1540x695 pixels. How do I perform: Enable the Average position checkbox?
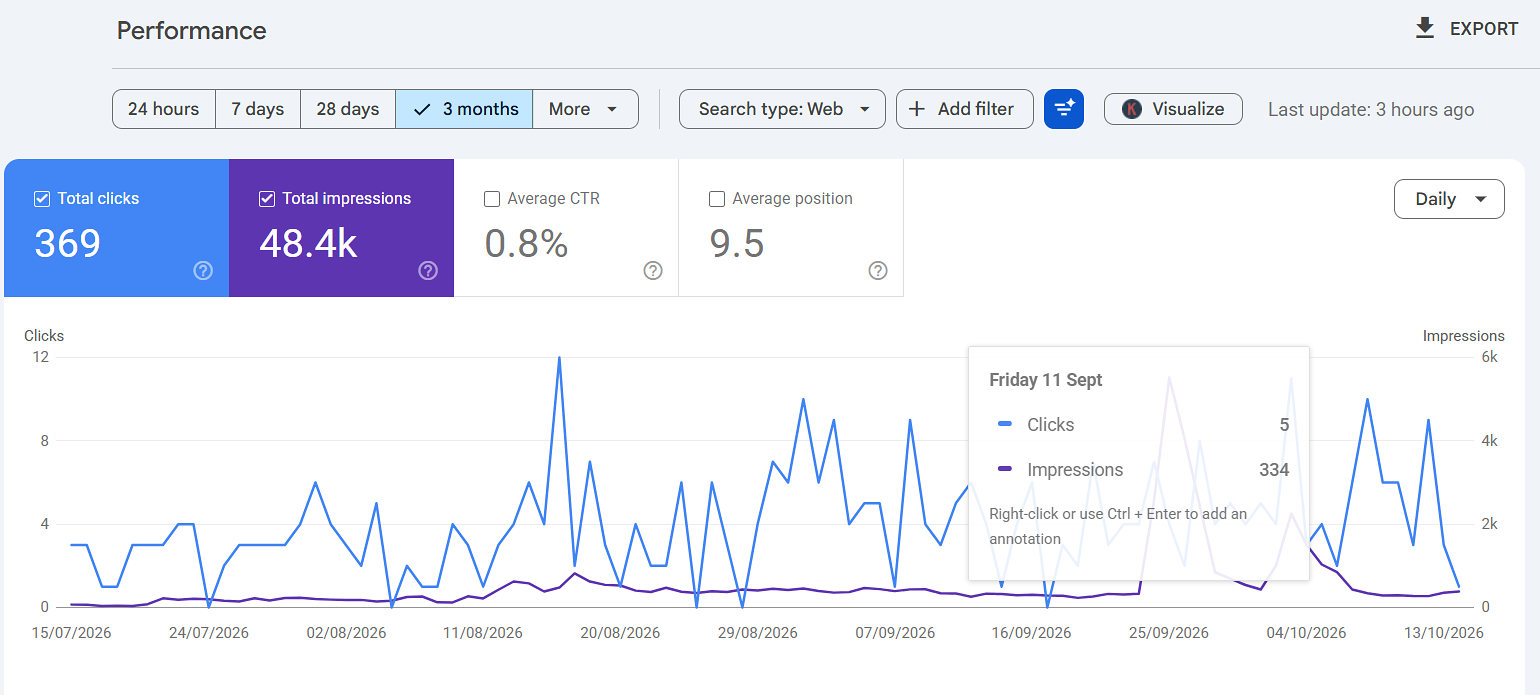(717, 199)
